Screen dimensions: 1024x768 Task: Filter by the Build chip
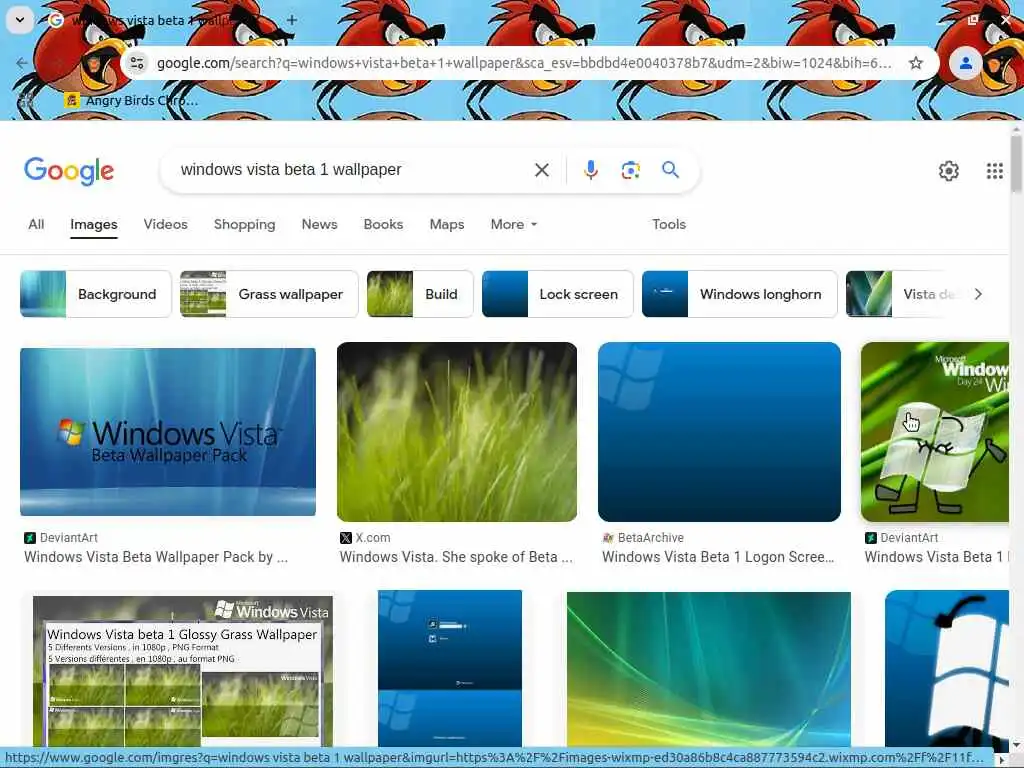[x=420, y=294]
